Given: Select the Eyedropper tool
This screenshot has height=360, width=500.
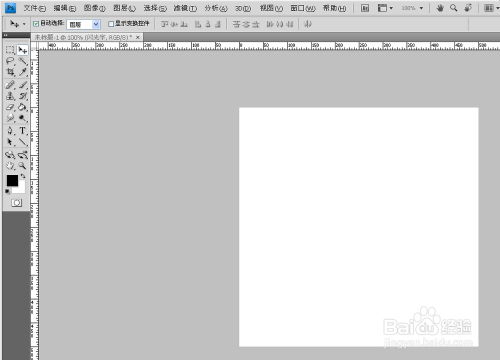Looking at the screenshot, I should pos(23,72).
